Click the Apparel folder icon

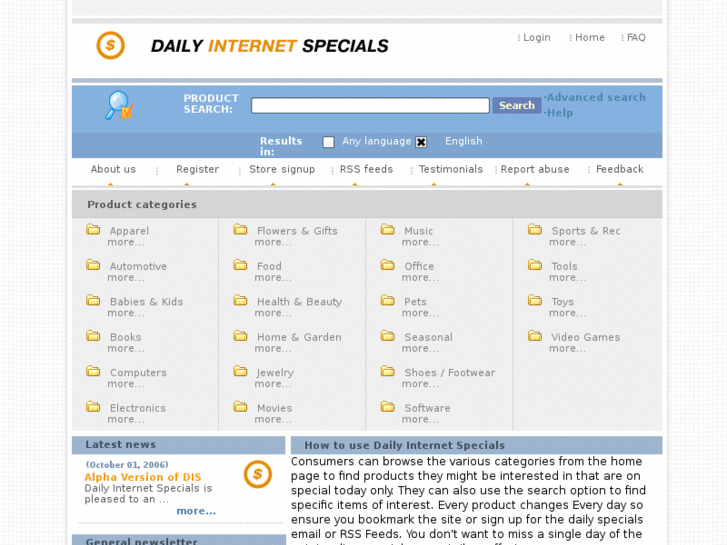pyautogui.click(x=93, y=229)
